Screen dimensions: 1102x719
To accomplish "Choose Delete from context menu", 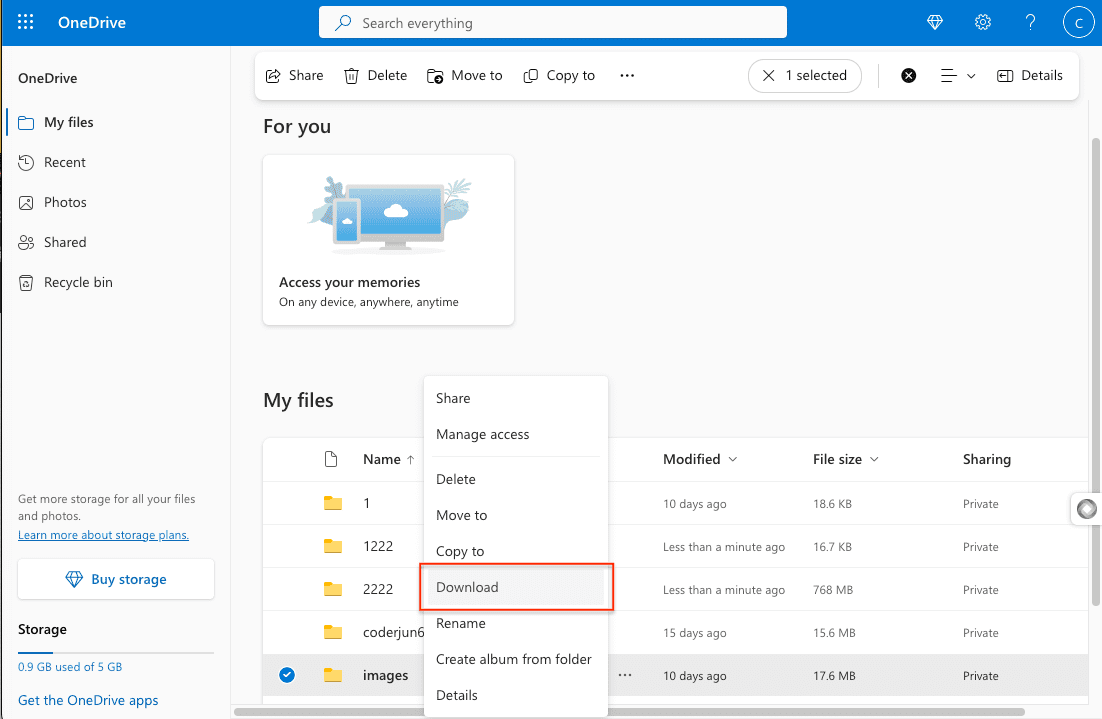I will 516,479.
